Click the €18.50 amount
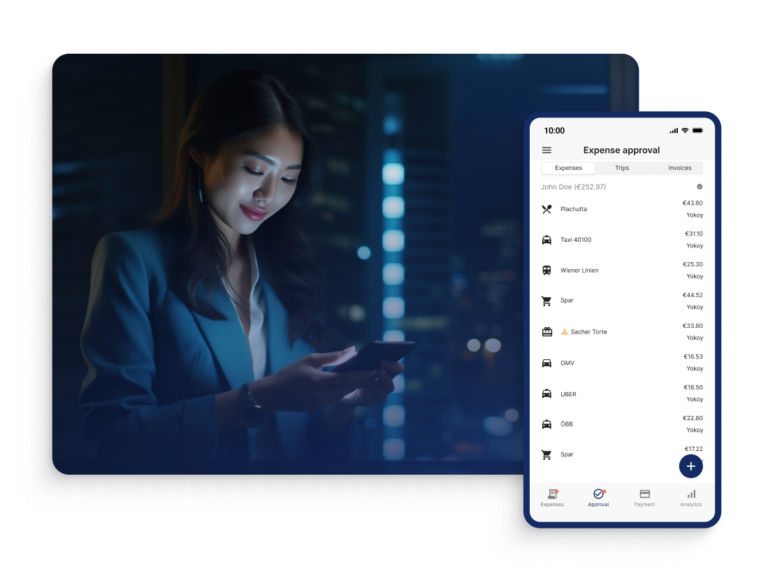The image size is (768, 576). click(x=693, y=387)
